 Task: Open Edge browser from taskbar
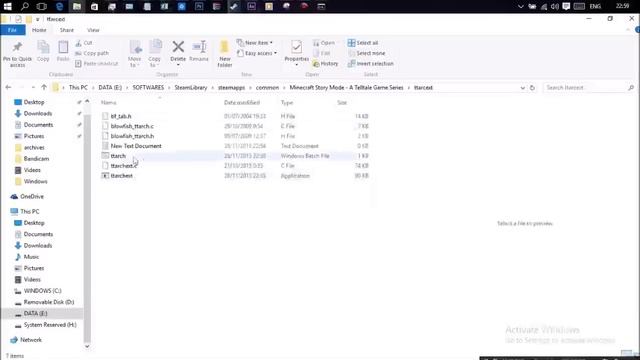[60, 6]
